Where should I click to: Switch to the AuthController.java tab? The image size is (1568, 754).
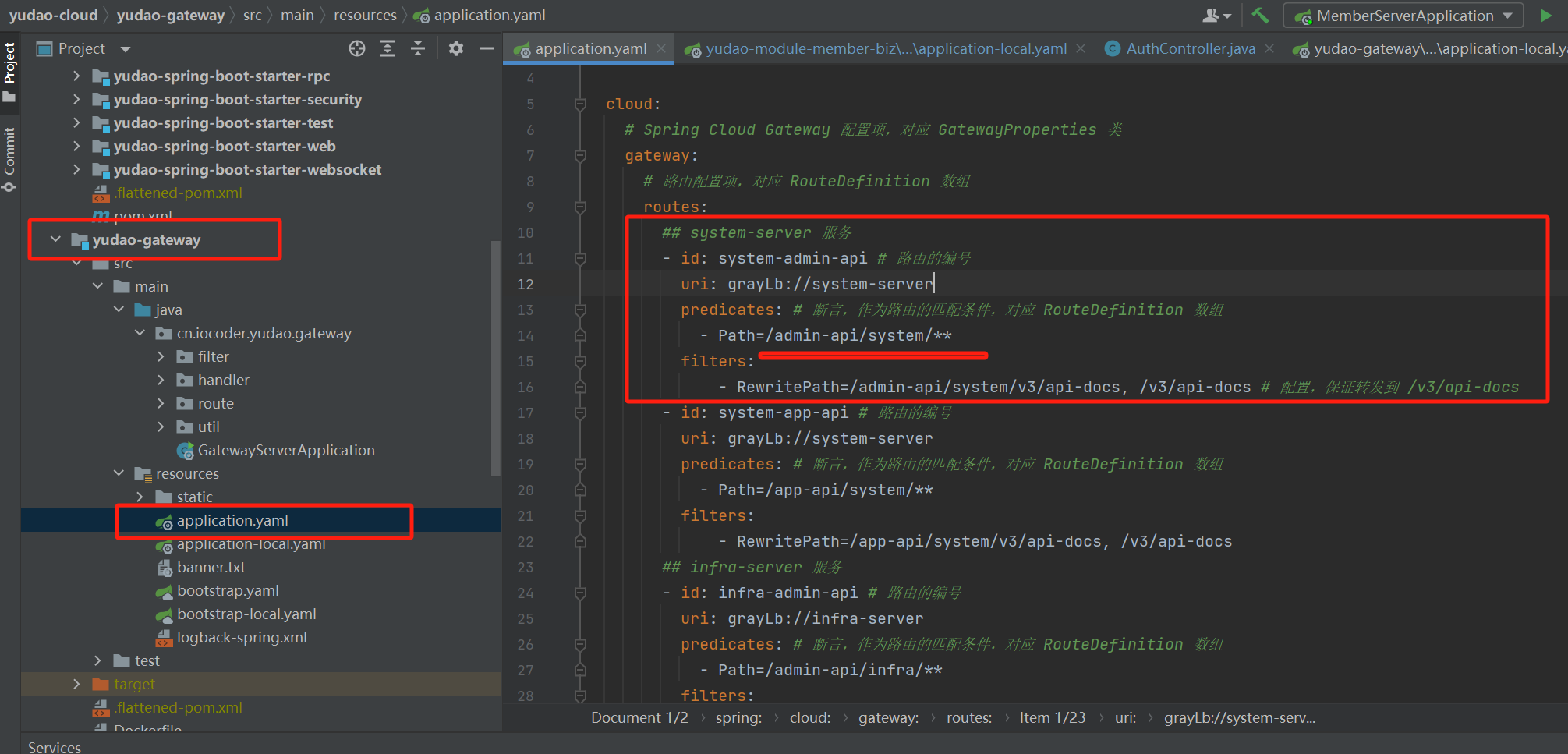1191,48
